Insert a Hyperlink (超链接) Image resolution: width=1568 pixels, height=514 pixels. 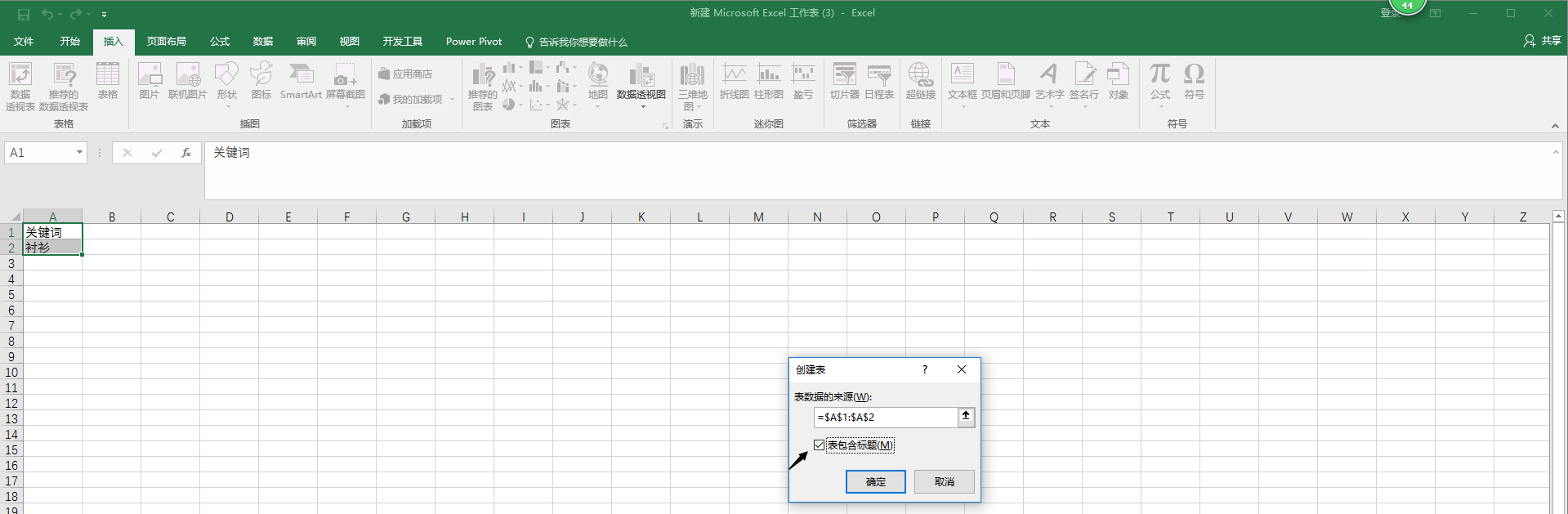pos(920,81)
